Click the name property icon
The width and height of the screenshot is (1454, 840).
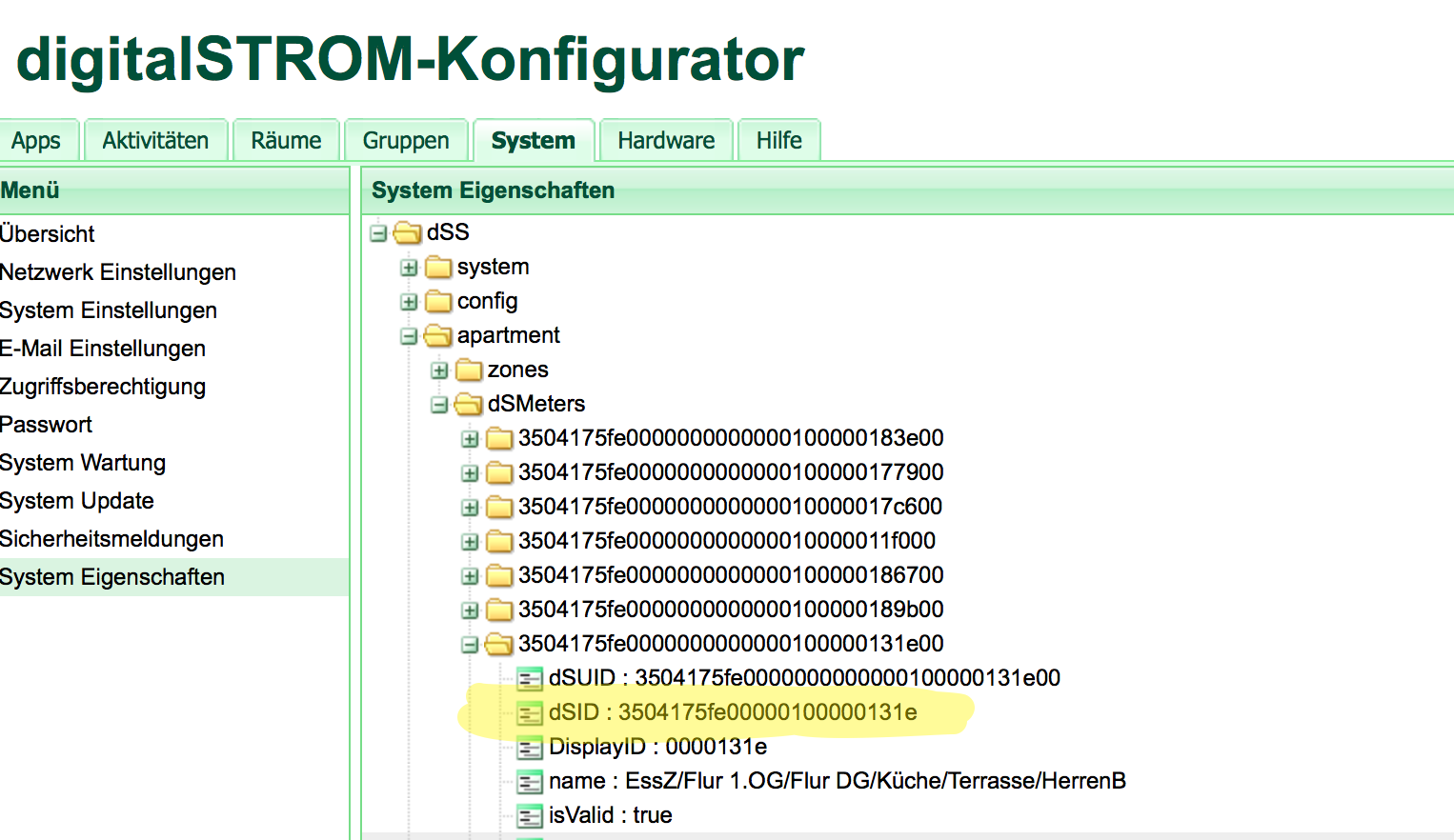click(530, 782)
